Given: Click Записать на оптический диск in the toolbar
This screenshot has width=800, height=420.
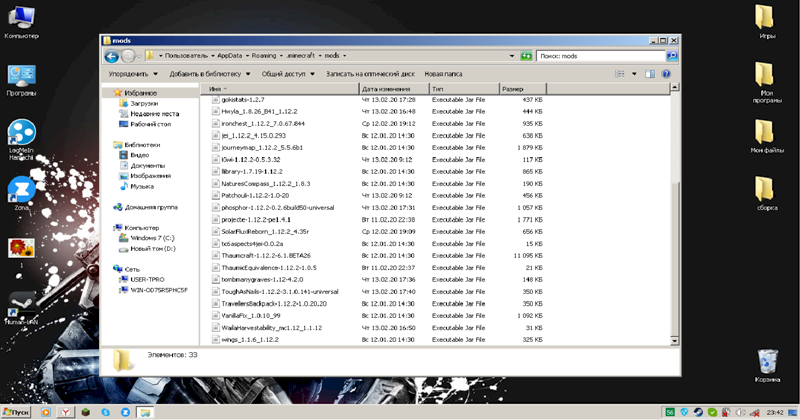Looking at the screenshot, I should 370,74.
